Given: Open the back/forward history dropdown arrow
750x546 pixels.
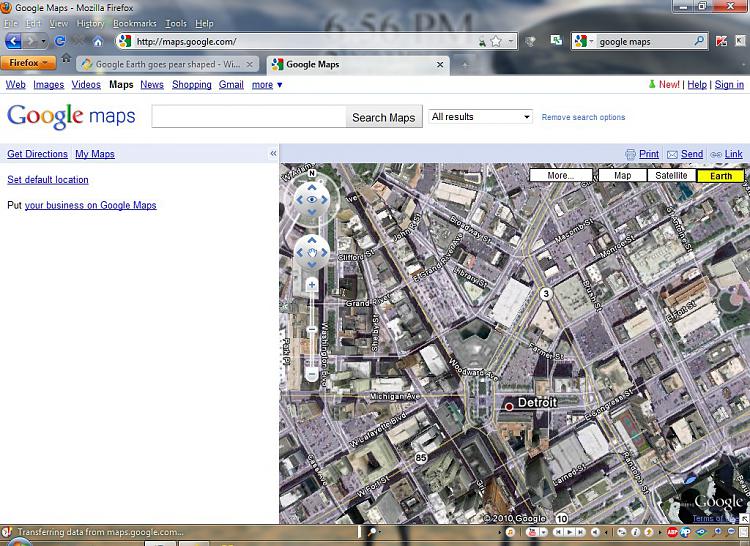Looking at the screenshot, I should 44,42.
